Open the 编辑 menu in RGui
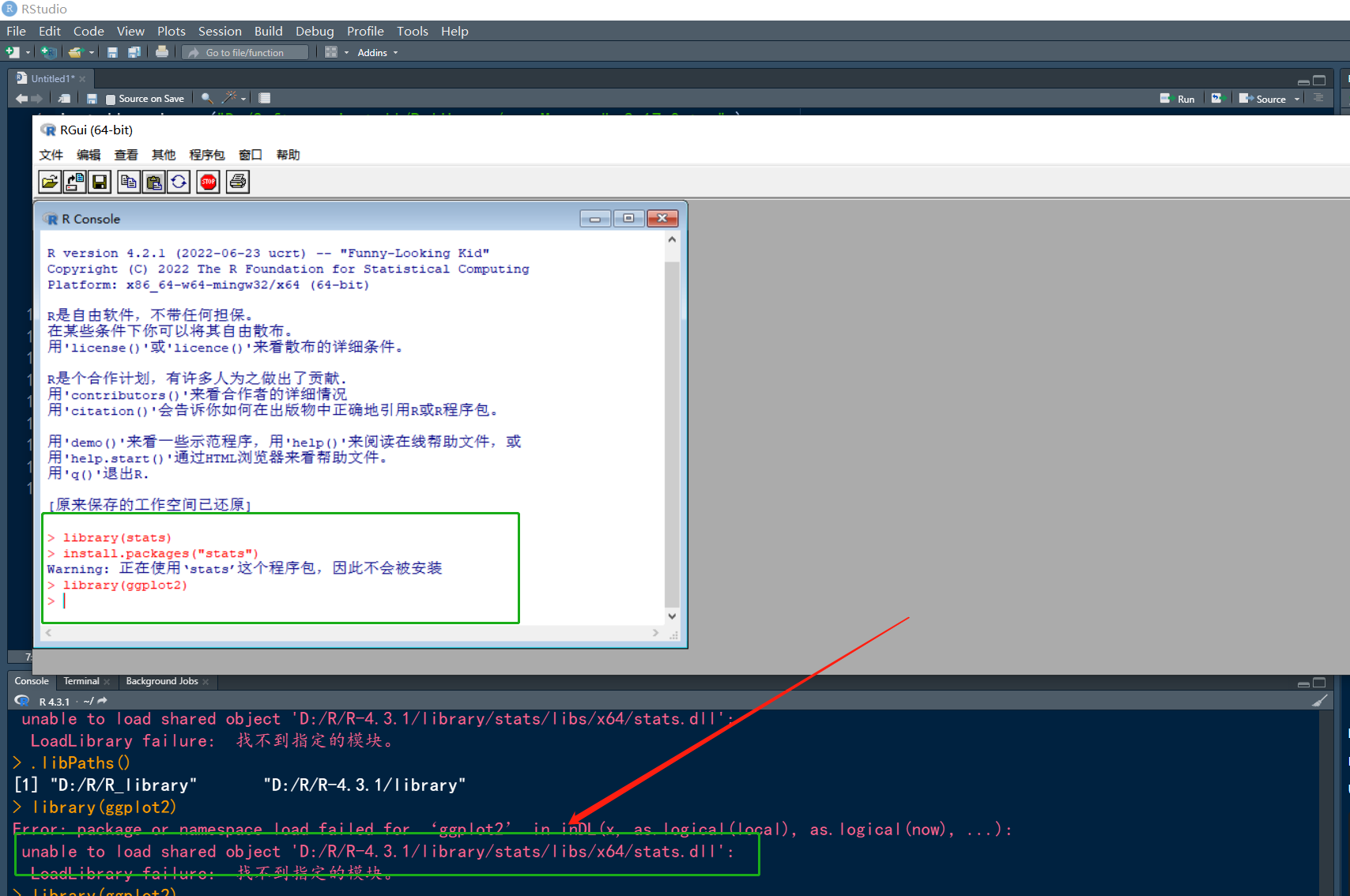Screen dimensions: 1350x896 tap(89, 155)
